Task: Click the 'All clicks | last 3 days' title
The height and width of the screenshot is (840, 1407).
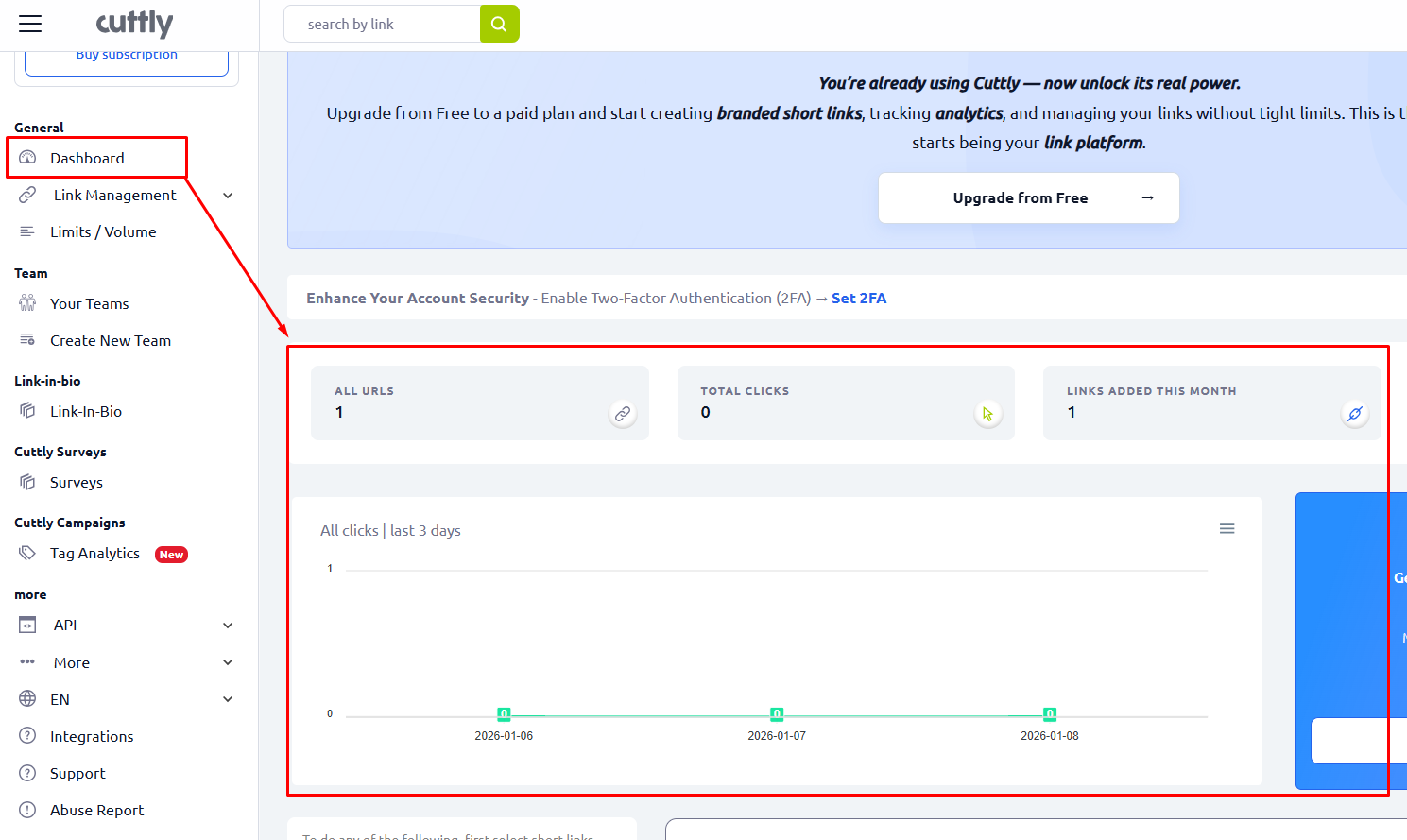Action: [390, 530]
